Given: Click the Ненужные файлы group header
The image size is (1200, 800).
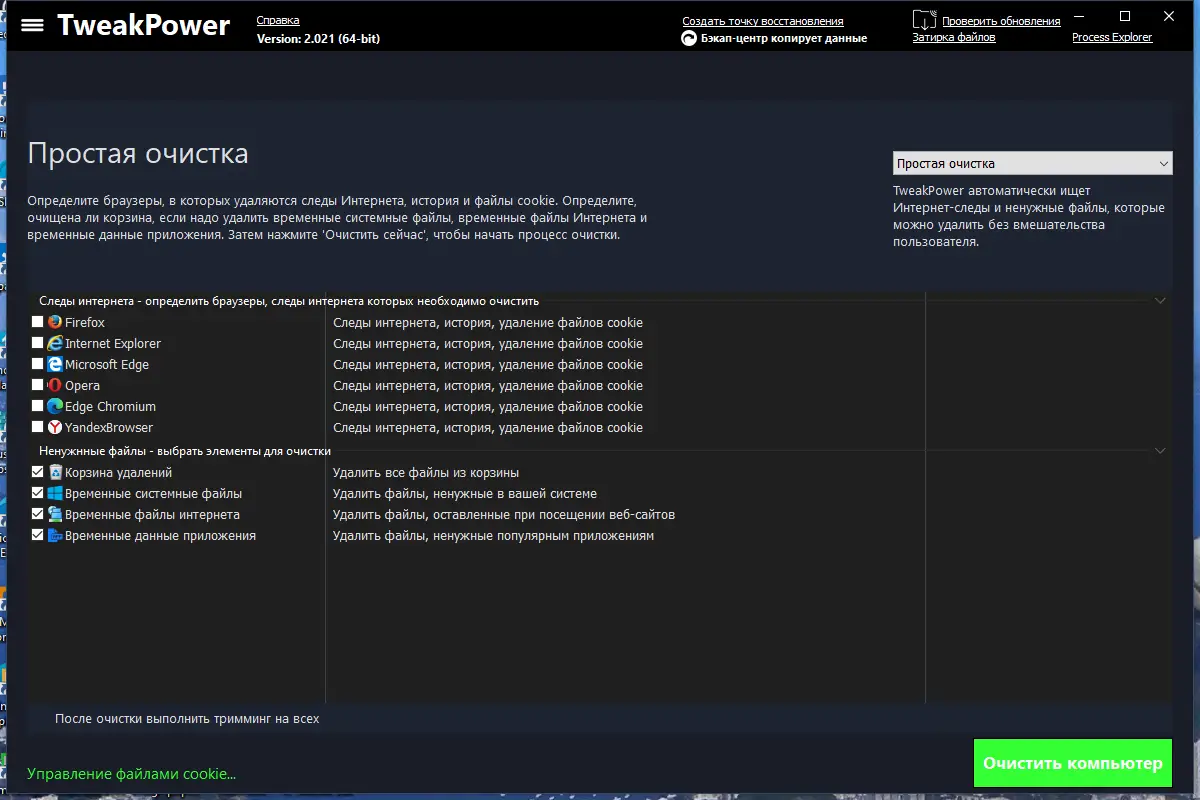Looking at the screenshot, I should pyautogui.click(x=185, y=451).
